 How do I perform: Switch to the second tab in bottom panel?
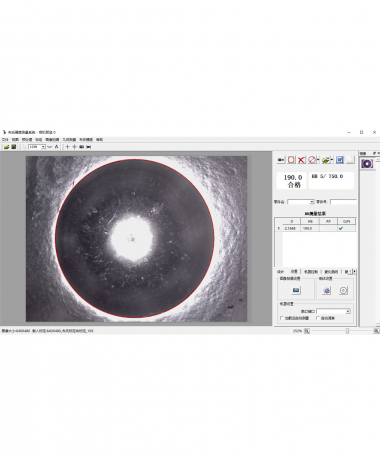(294, 272)
